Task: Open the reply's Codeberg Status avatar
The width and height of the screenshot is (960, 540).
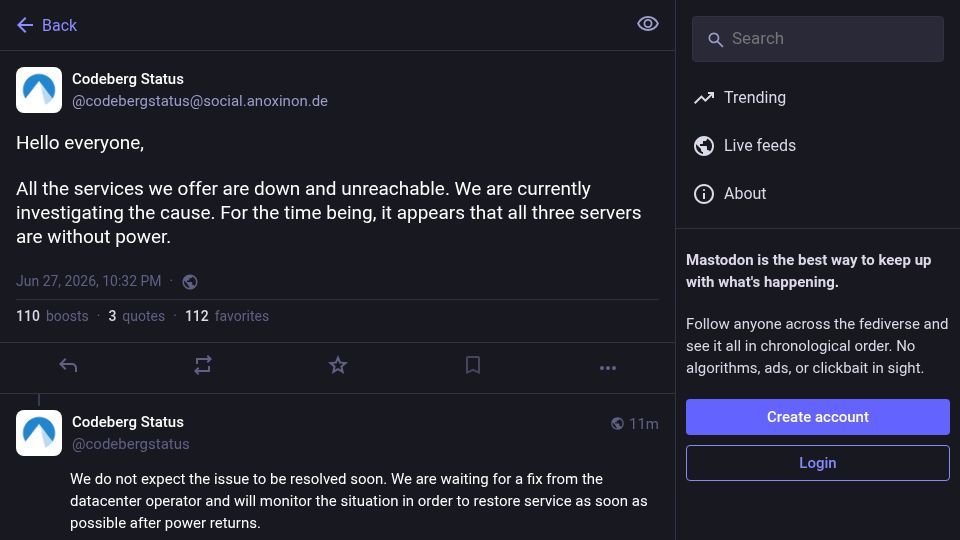Action: [39, 433]
